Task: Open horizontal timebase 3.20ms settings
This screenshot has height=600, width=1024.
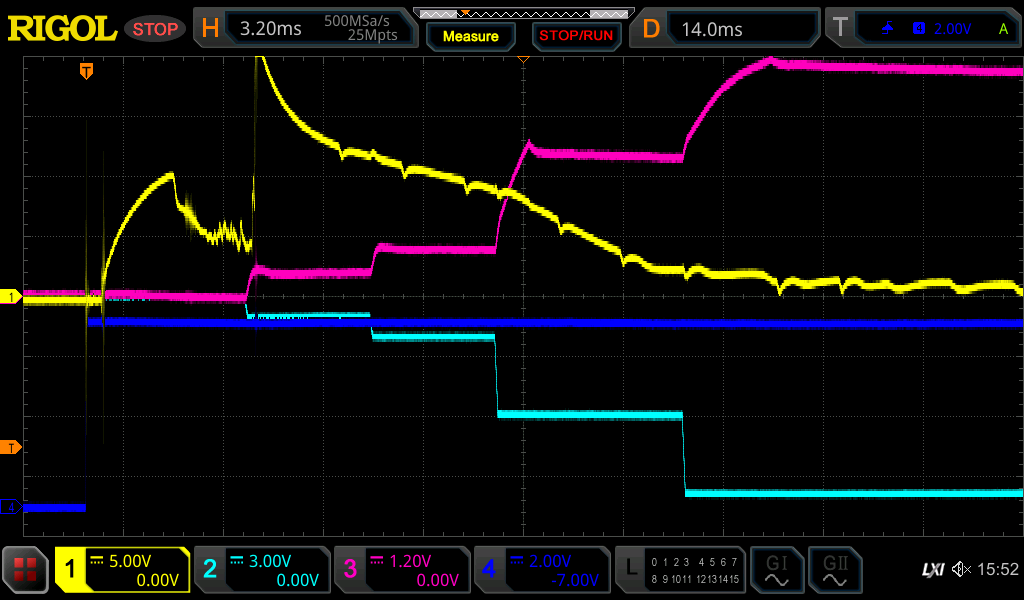Action: click(305, 29)
